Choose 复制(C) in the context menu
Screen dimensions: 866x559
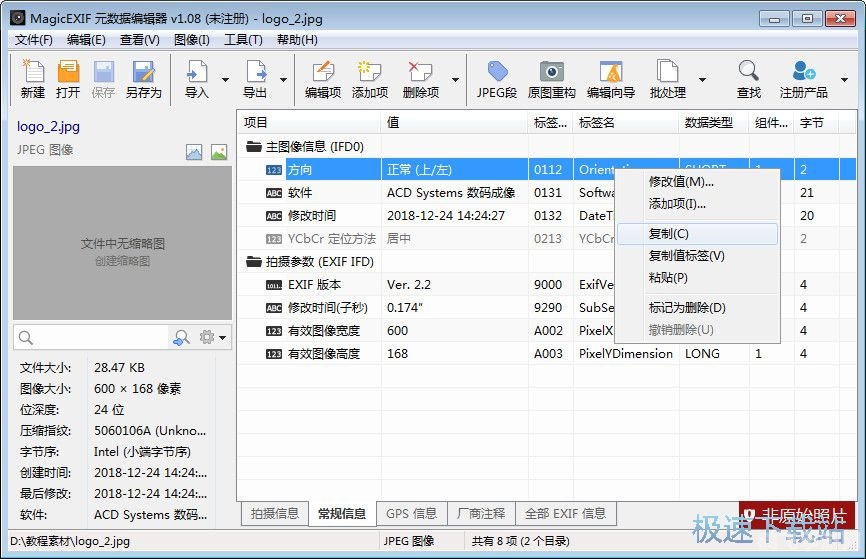point(697,234)
